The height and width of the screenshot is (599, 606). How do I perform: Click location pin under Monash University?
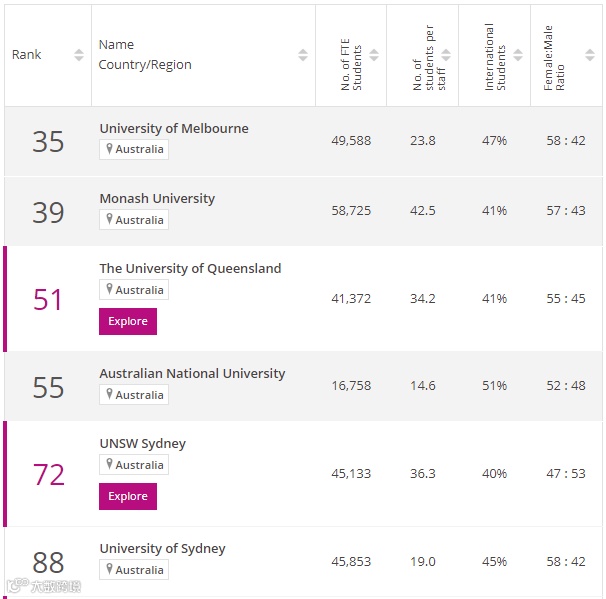(x=109, y=220)
